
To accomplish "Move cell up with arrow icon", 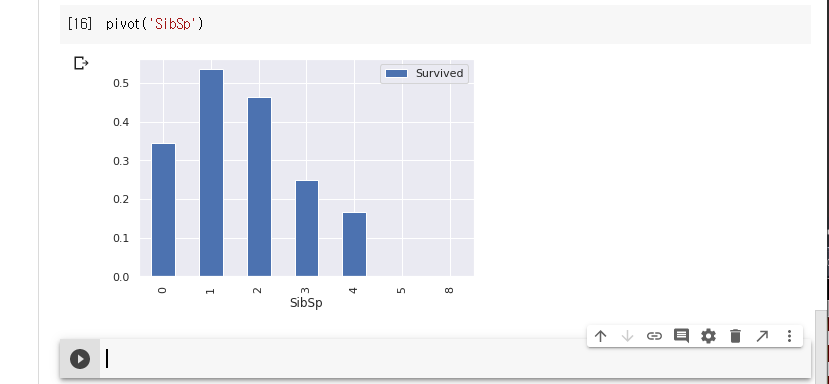I will [600, 336].
